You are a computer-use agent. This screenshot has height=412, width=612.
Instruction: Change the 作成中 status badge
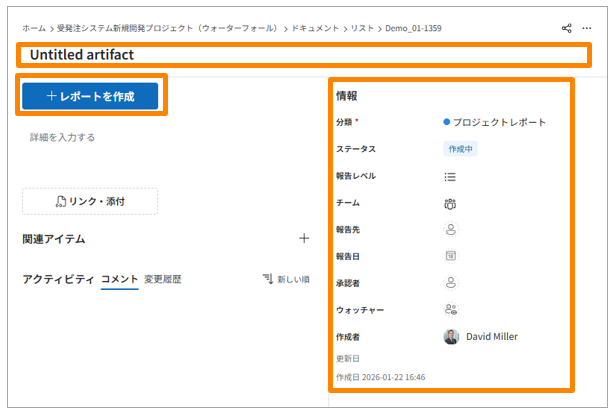pos(461,149)
